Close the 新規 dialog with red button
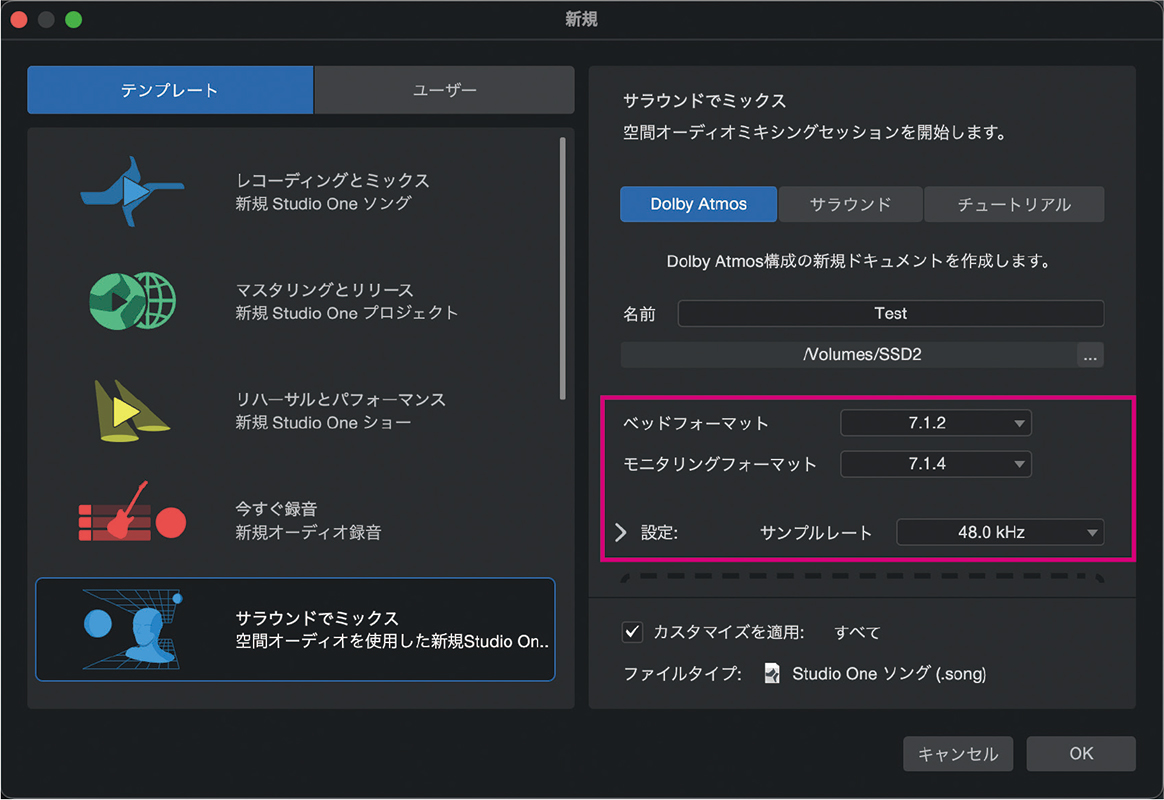 (19, 19)
